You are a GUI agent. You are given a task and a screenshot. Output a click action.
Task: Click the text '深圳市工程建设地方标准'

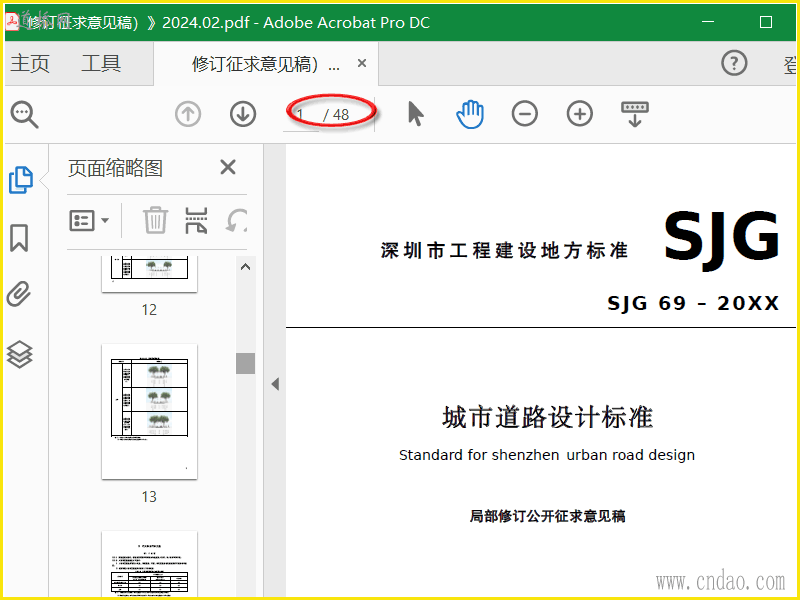pos(504,251)
